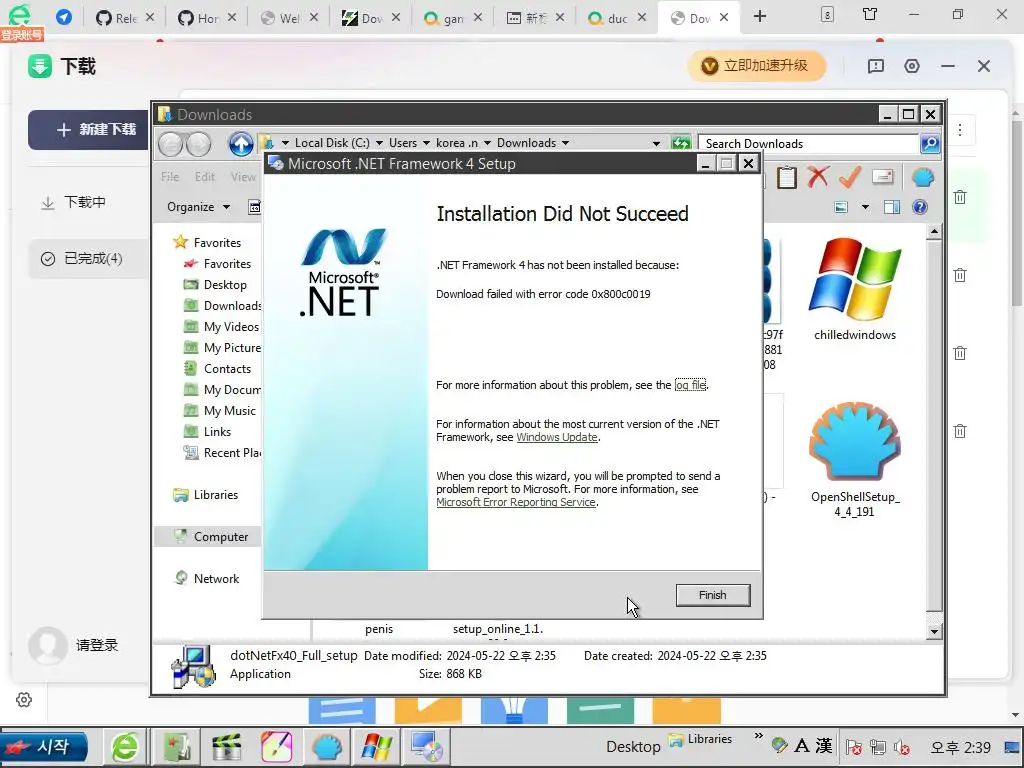Click the blue shell Classic Shell settings icon
Image resolution: width=1024 pixels, height=768 pixels.
click(x=923, y=176)
